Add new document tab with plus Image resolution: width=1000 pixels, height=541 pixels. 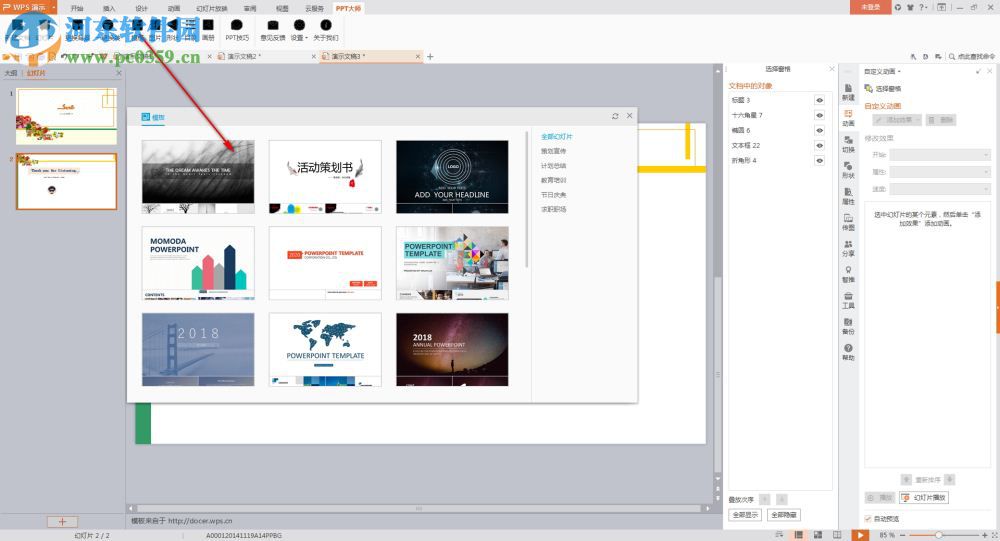click(x=430, y=57)
